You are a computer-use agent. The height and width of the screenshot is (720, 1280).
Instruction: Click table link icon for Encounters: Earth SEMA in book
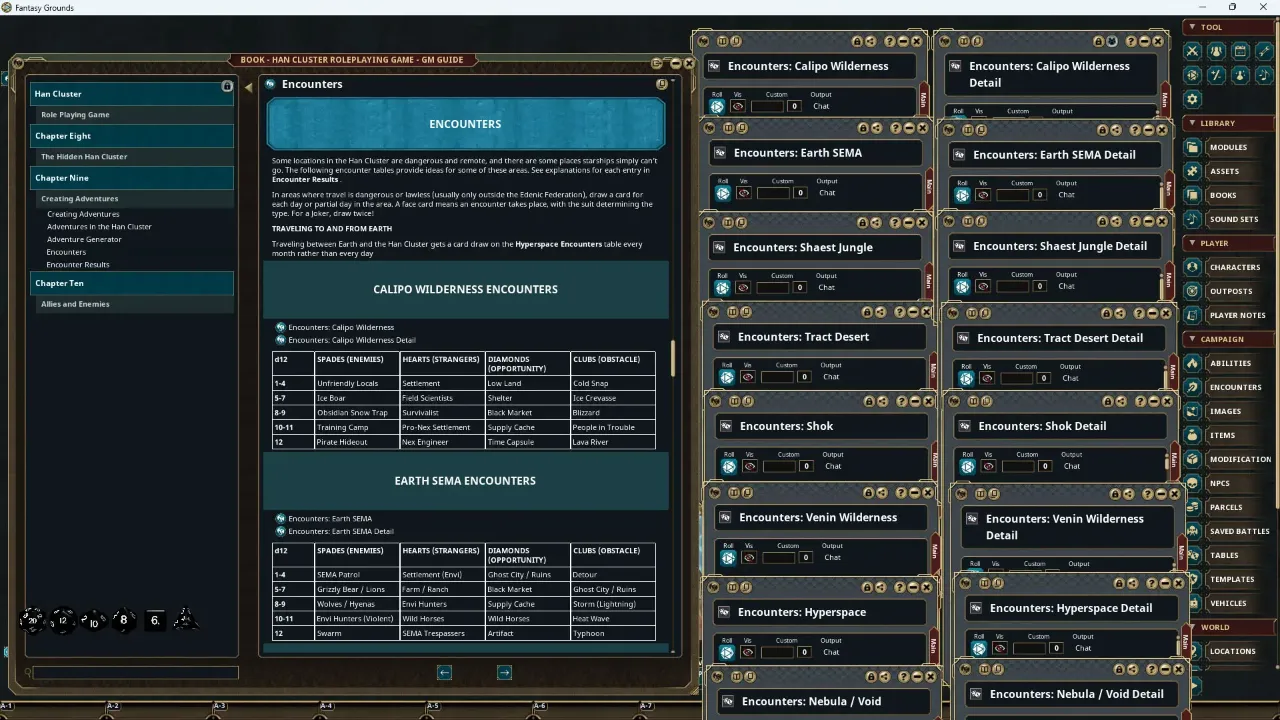[x=281, y=518]
